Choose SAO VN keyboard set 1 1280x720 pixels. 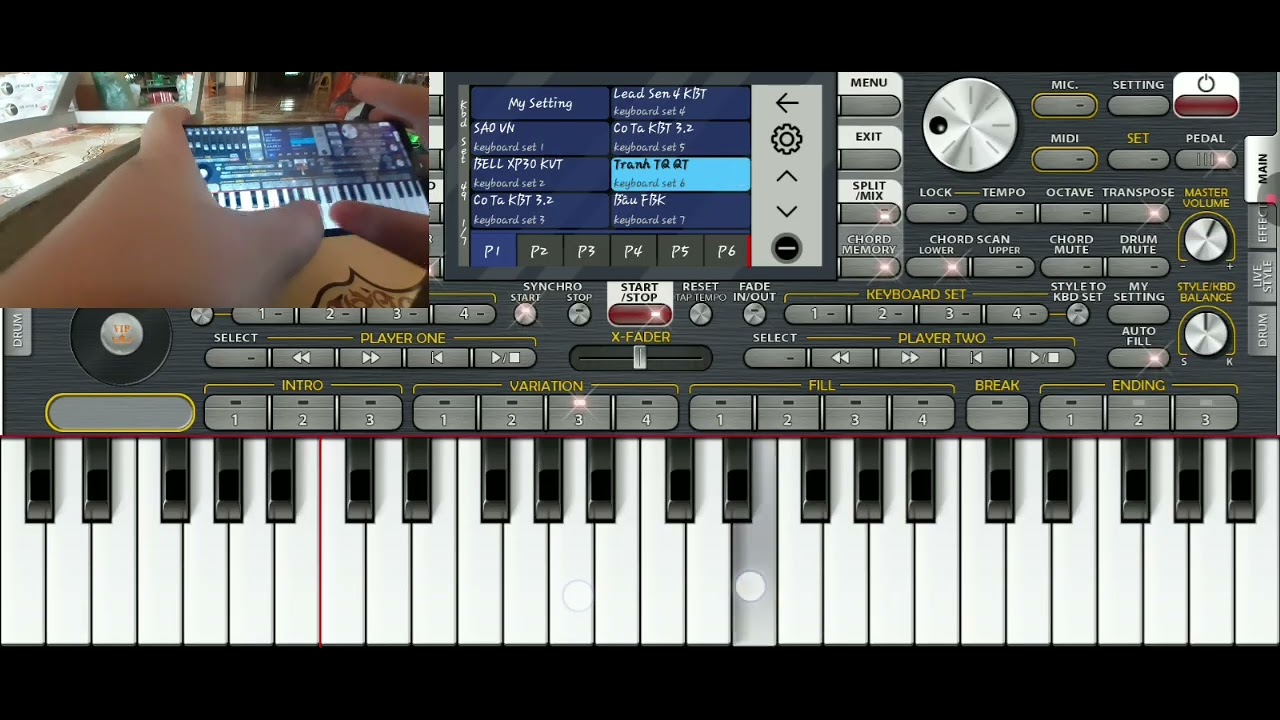[539, 137]
